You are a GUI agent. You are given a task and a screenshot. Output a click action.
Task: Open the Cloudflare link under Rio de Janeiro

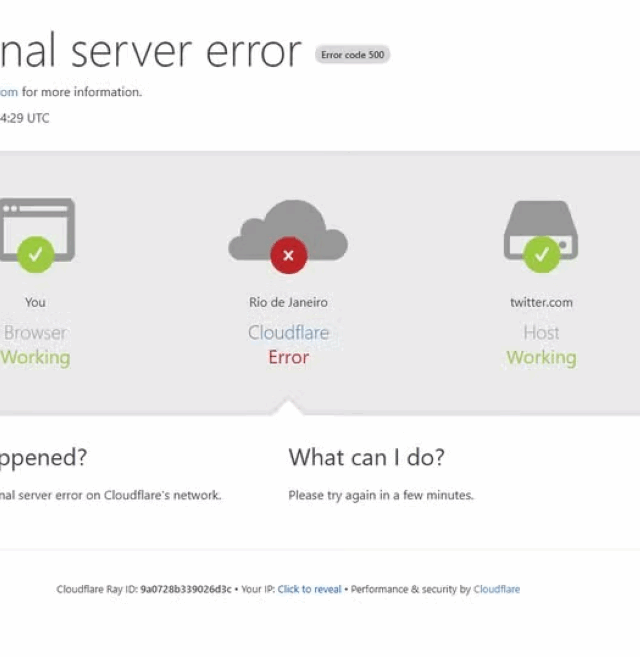[x=288, y=332]
